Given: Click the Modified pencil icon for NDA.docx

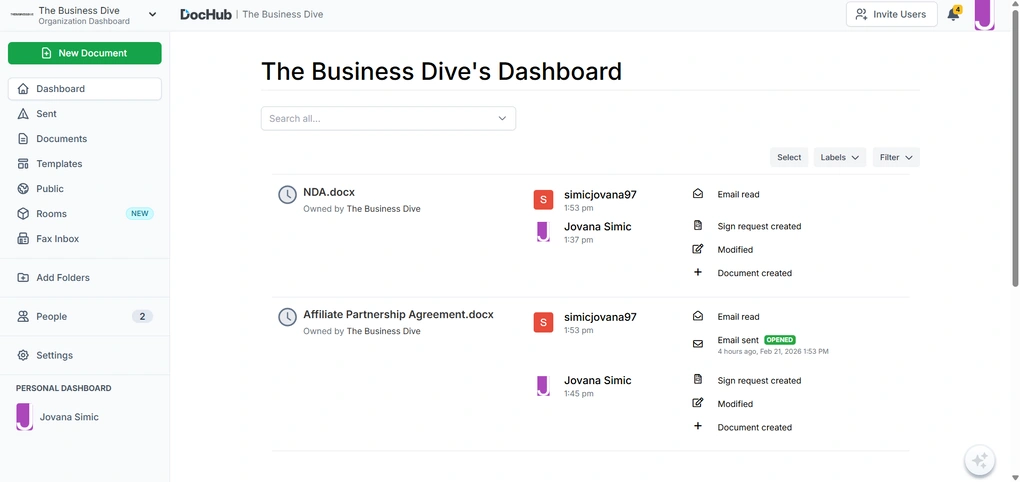Looking at the screenshot, I should click(x=698, y=249).
